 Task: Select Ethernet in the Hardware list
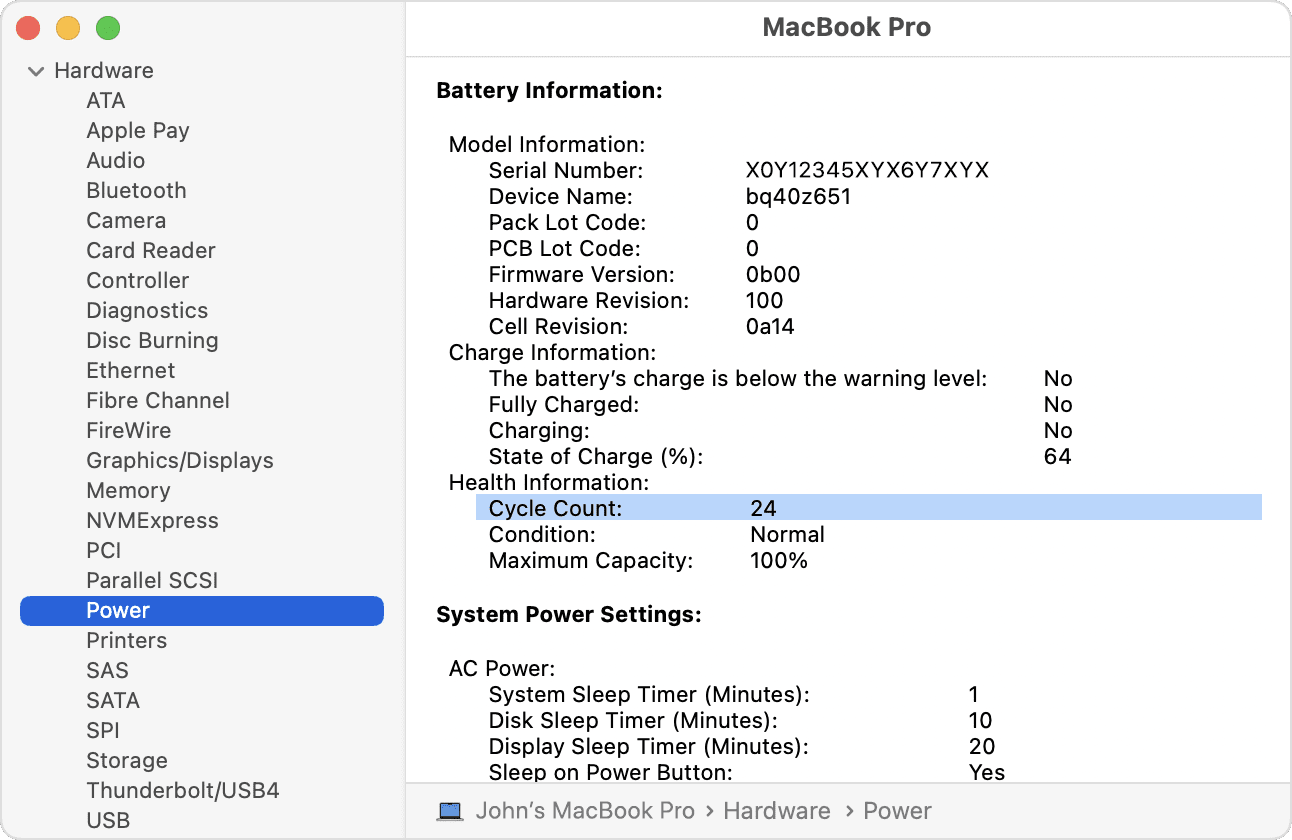click(130, 370)
